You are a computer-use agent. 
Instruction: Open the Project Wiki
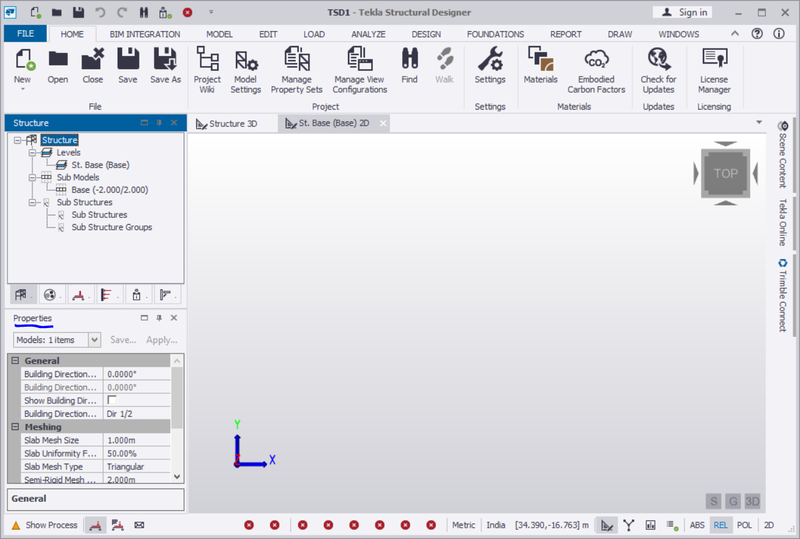tap(207, 70)
